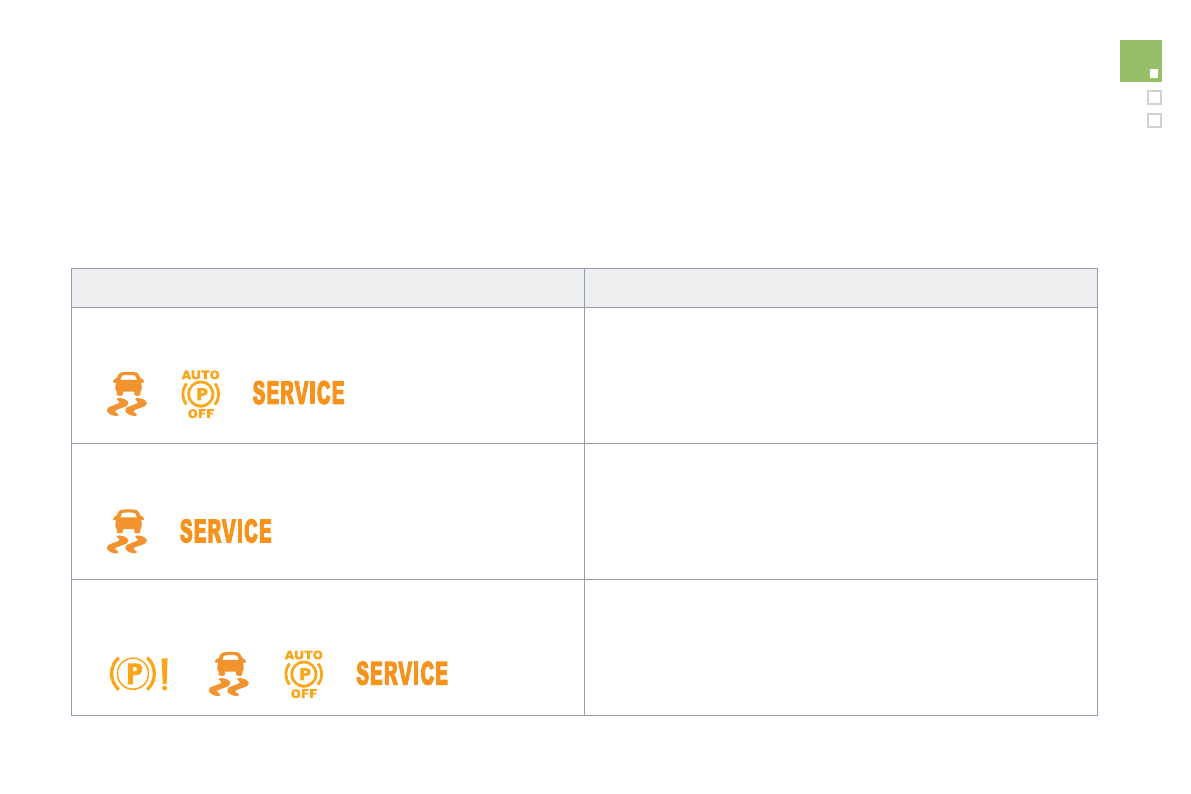Click empty space right of SERVICE in first row's left cell
Screen dimensions: 1191x794
click(x=460, y=394)
